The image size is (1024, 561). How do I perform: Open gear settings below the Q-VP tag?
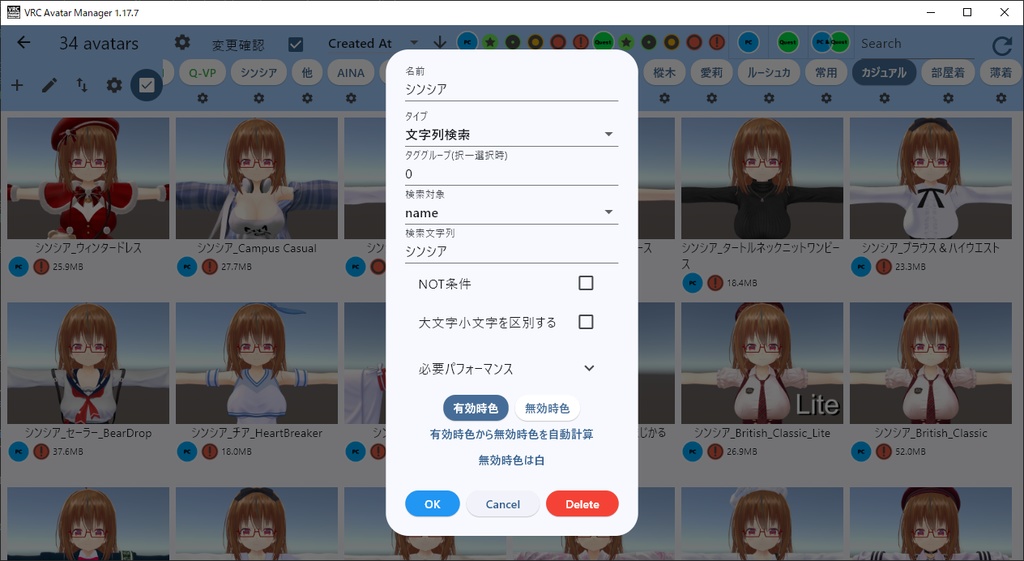(202, 98)
